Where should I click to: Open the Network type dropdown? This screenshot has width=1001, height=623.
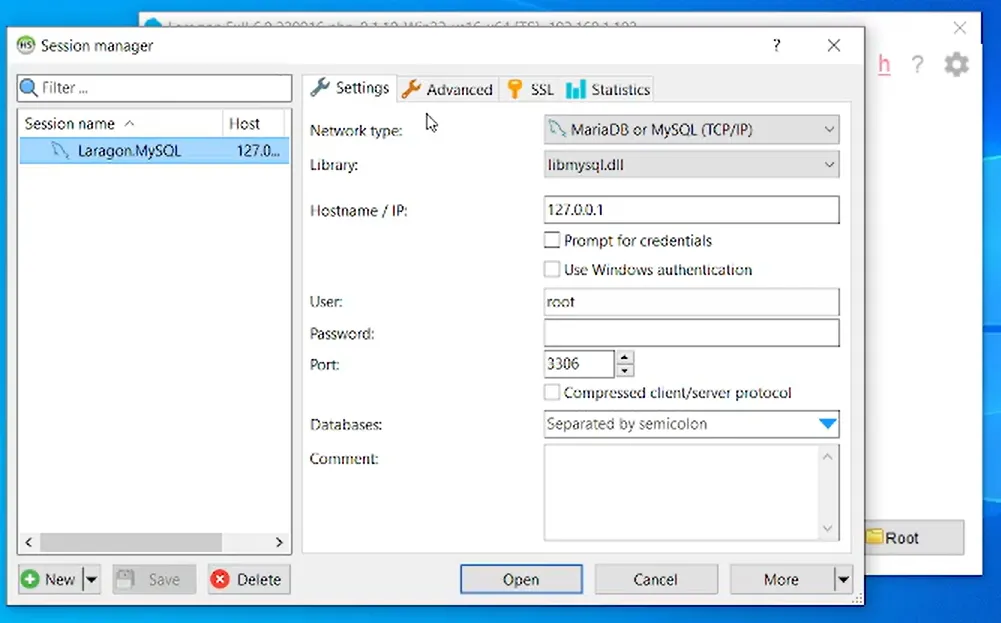point(691,130)
